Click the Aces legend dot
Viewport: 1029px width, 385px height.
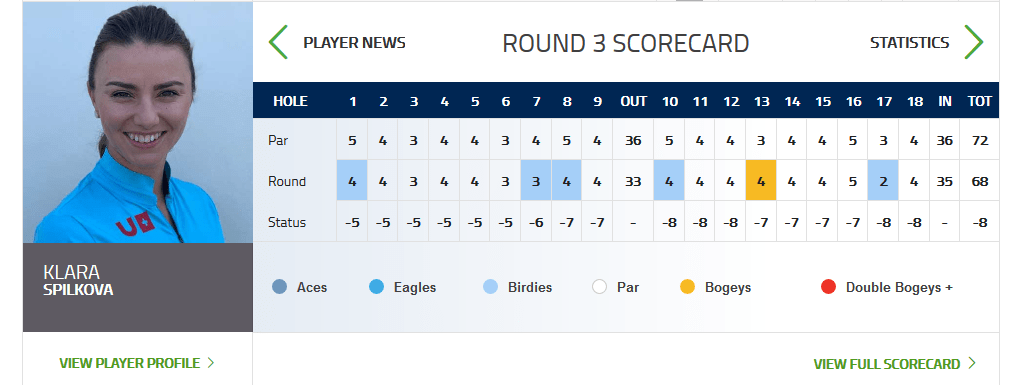pyautogui.click(x=280, y=287)
